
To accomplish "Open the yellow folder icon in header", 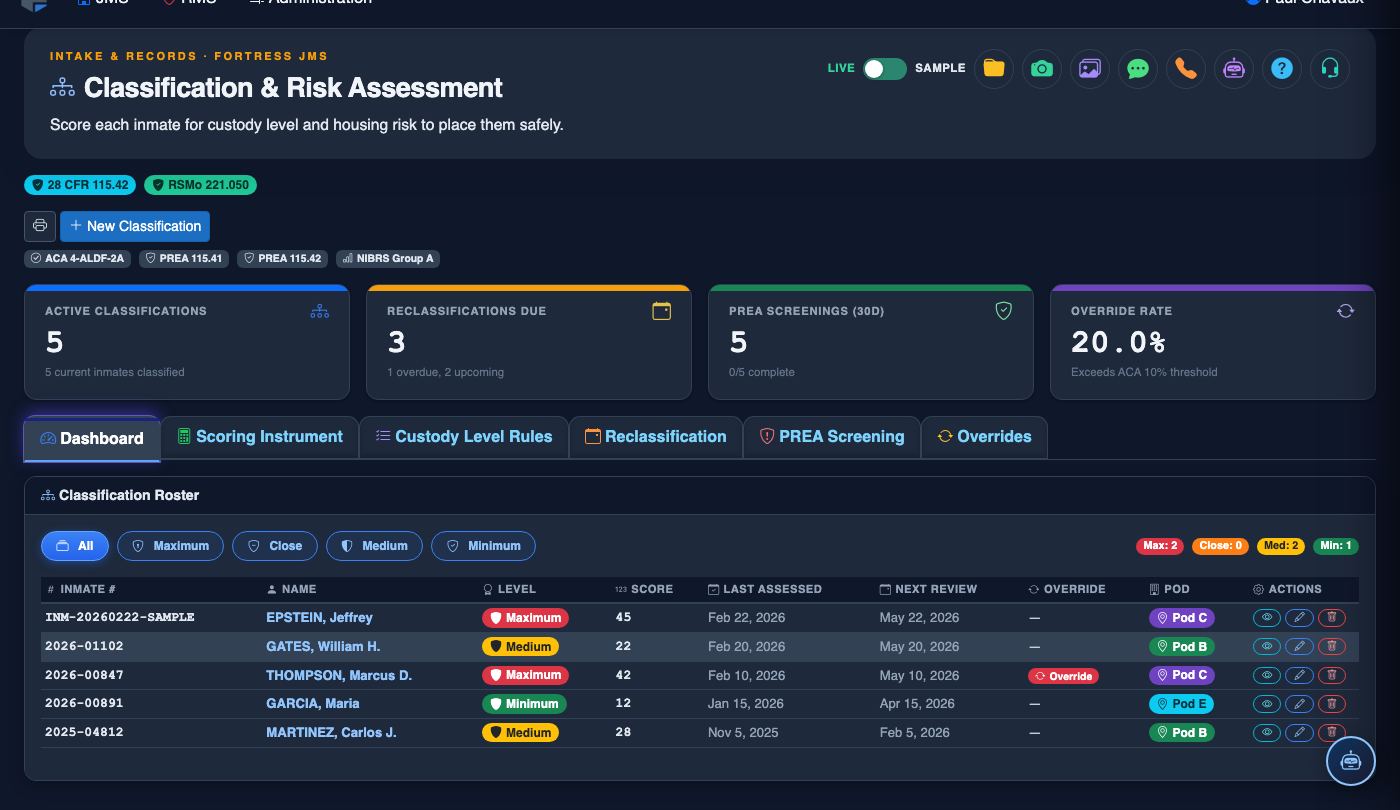I will click(x=994, y=69).
